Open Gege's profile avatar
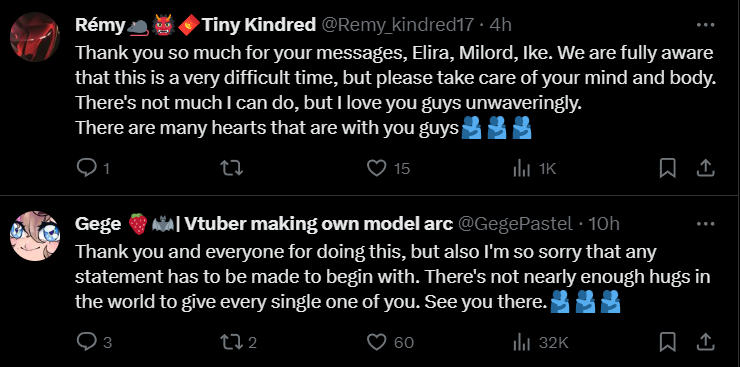Viewport: 740px width, 367px height. click(x=35, y=236)
